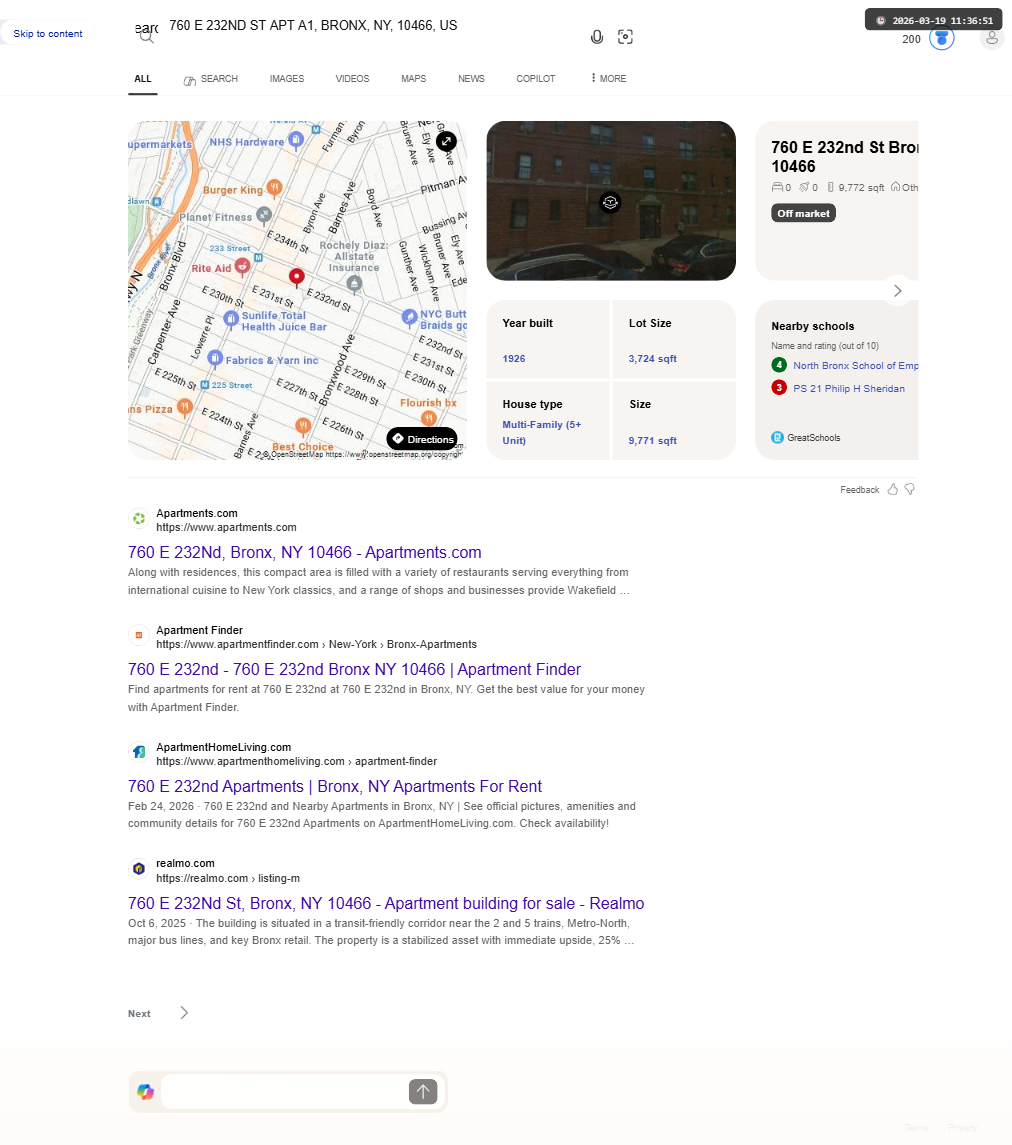Click the Copilot message input box

click(283, 1092)
